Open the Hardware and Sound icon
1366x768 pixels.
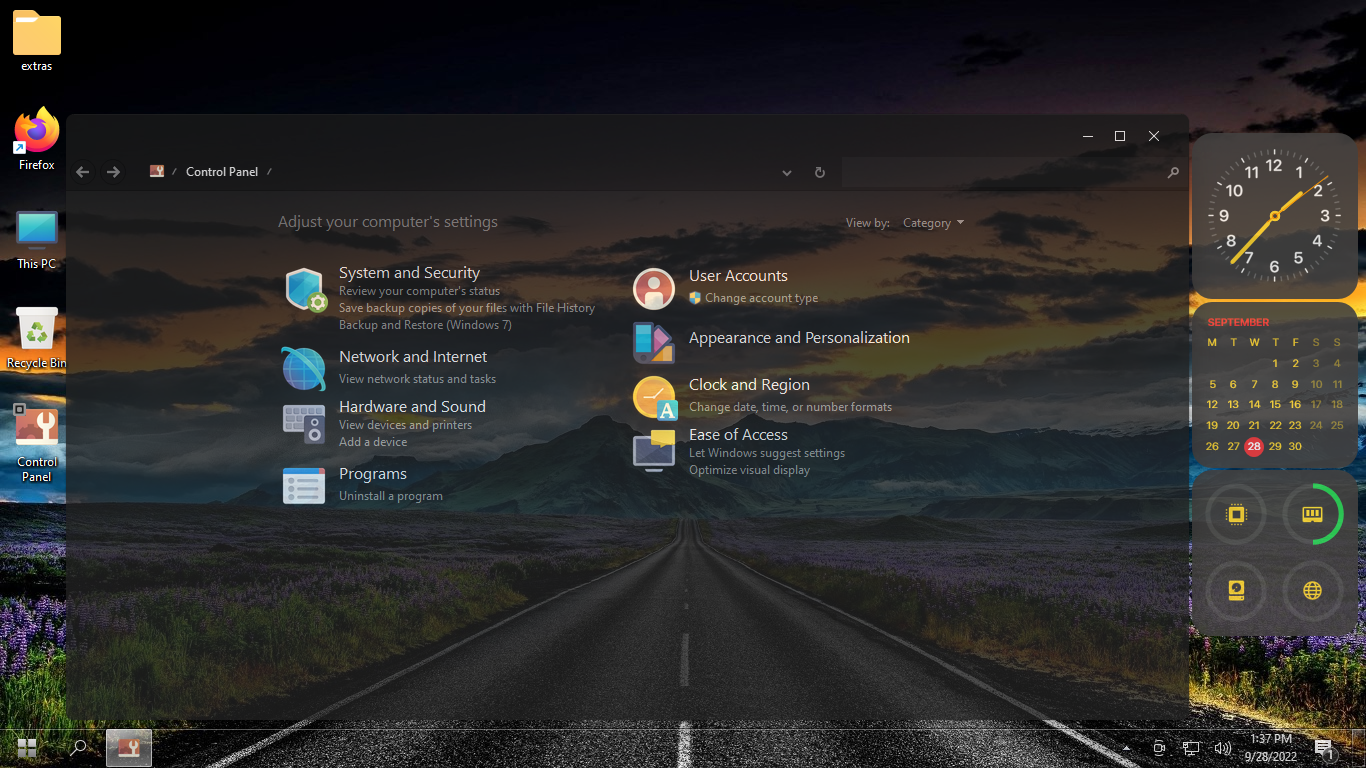[304, 424]
